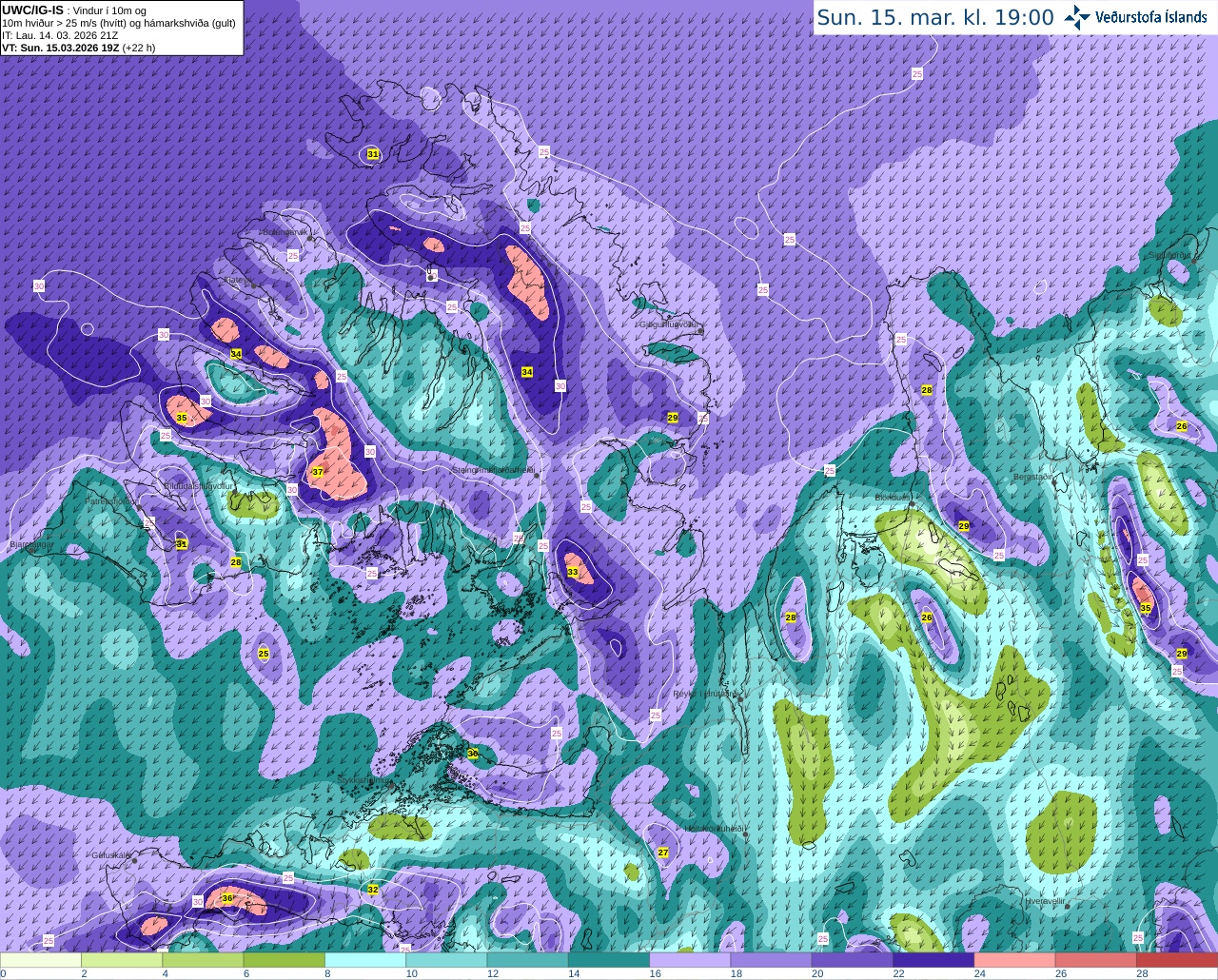Click the yellow 30 marker near Stykkishólmur
The width and height of the screenshot is (1218, 980).
tap(473, 754)
